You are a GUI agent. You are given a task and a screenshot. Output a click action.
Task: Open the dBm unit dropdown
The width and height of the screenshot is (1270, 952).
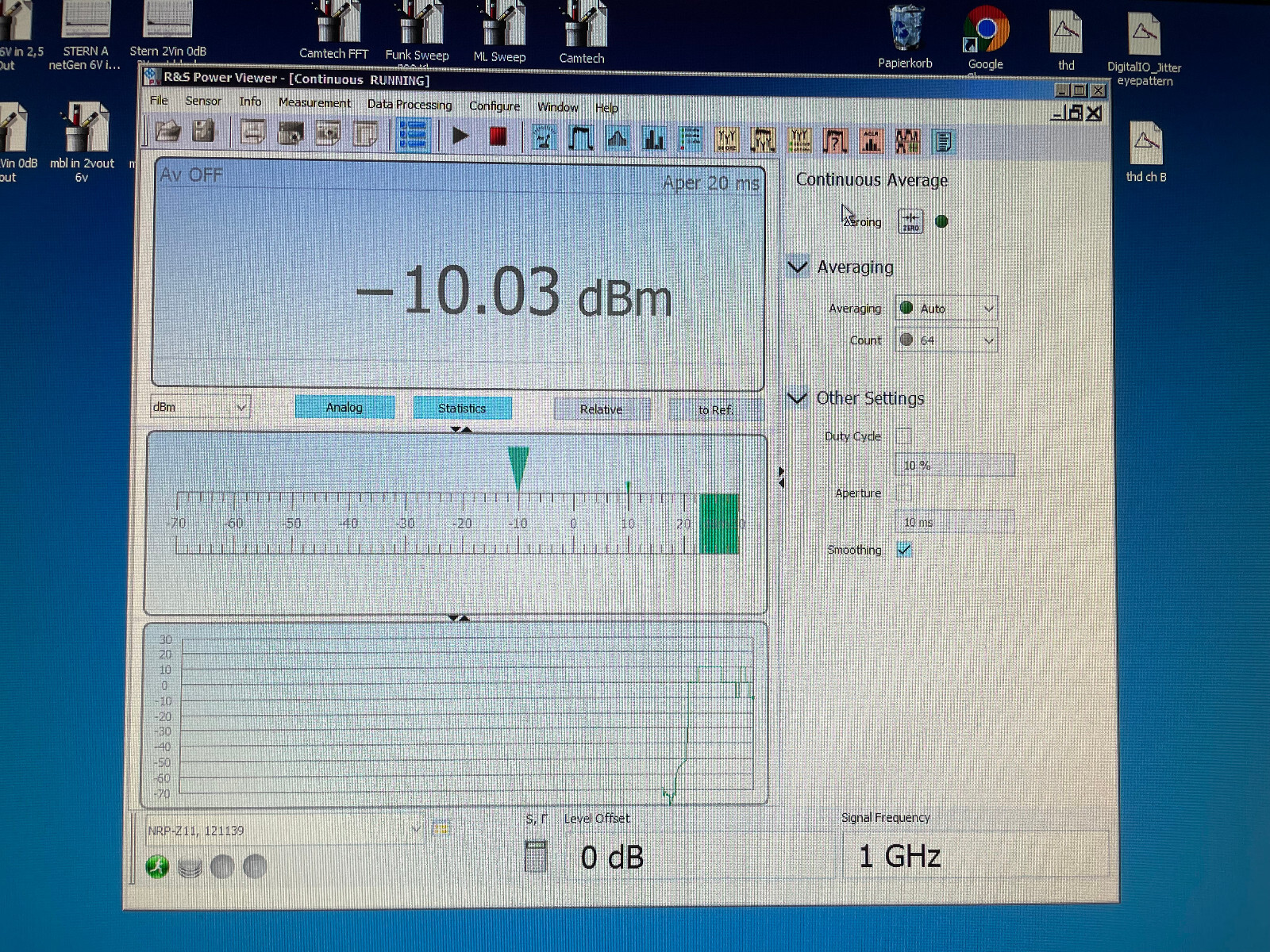pyautogui.click(x=200, y=407)
